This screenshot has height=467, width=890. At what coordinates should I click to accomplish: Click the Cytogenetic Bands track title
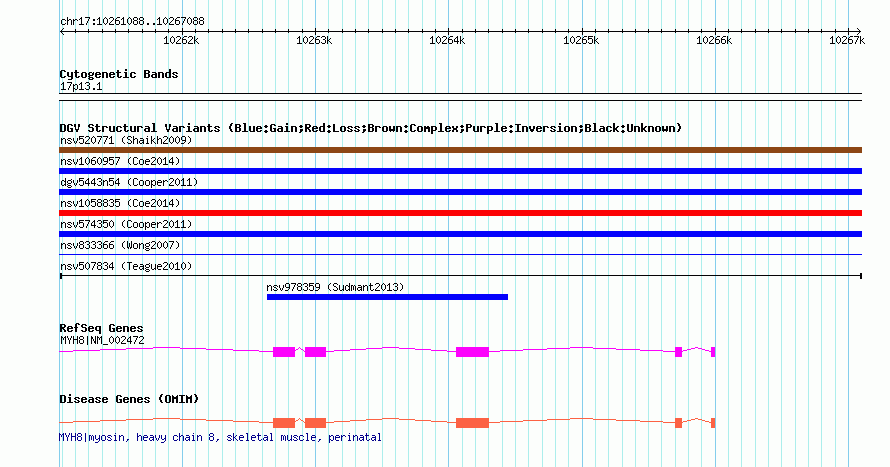[119, 74]
